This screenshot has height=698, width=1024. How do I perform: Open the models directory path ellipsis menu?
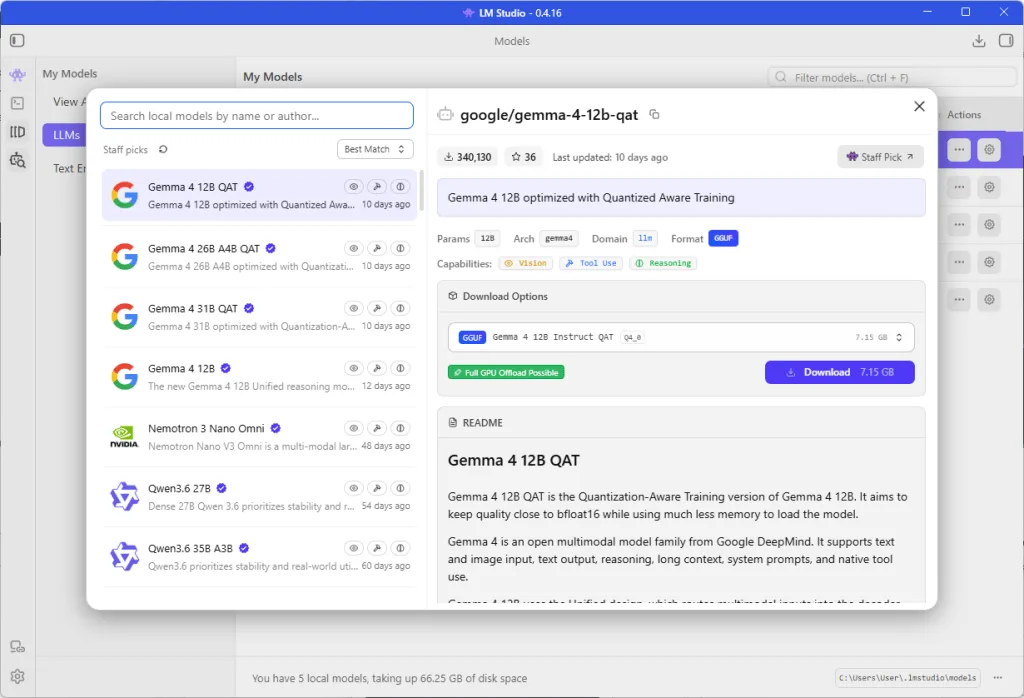(998, 678)
